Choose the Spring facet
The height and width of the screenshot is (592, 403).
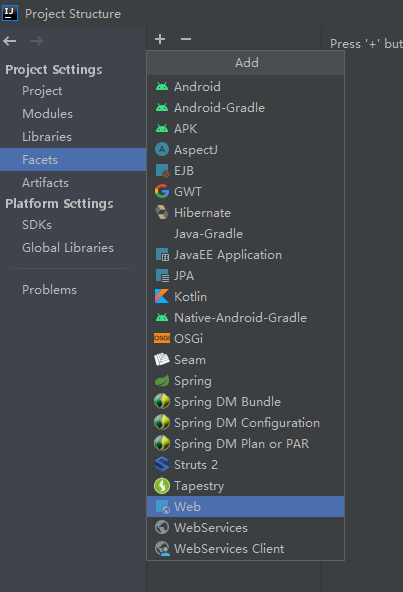(x=246, y=381)
